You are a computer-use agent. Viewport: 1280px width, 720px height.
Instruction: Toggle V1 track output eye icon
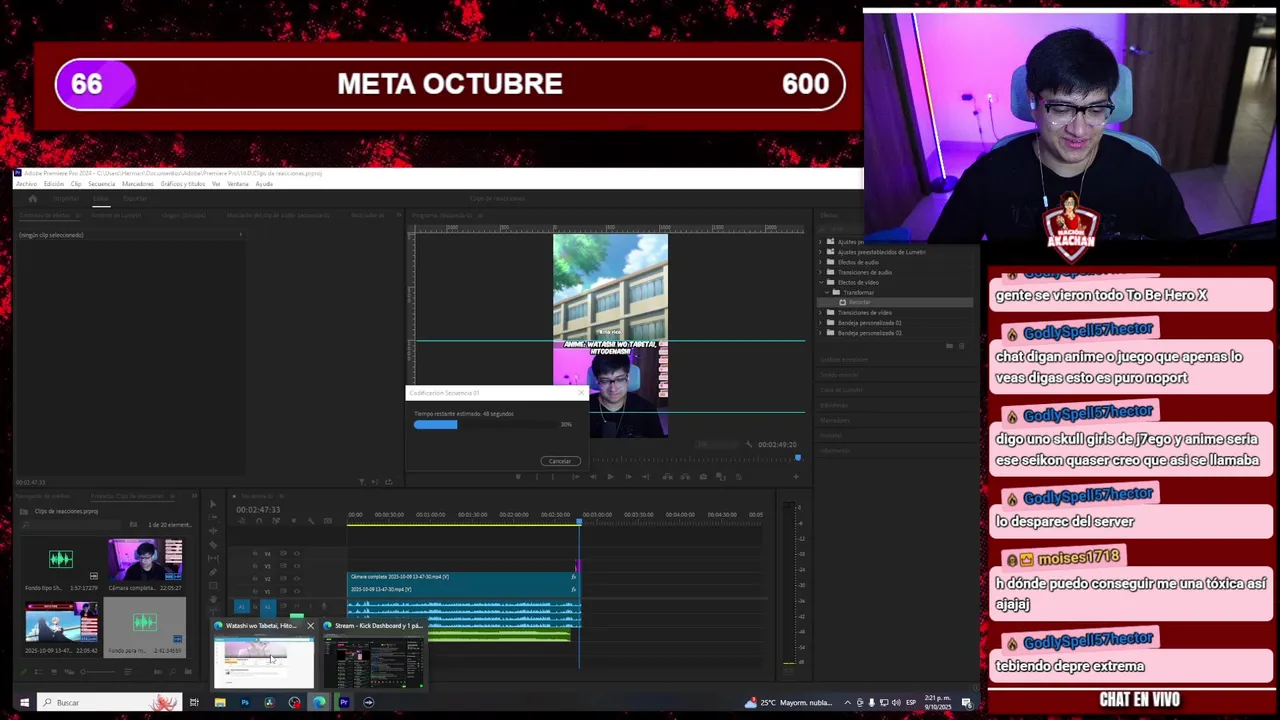297,591
